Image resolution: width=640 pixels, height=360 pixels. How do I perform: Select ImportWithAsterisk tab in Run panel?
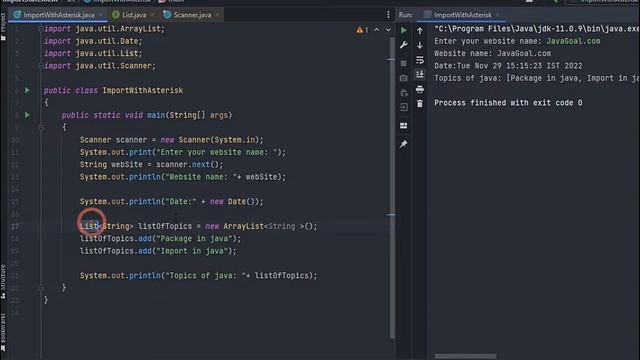pyautogui.click(x=462, y=15)
